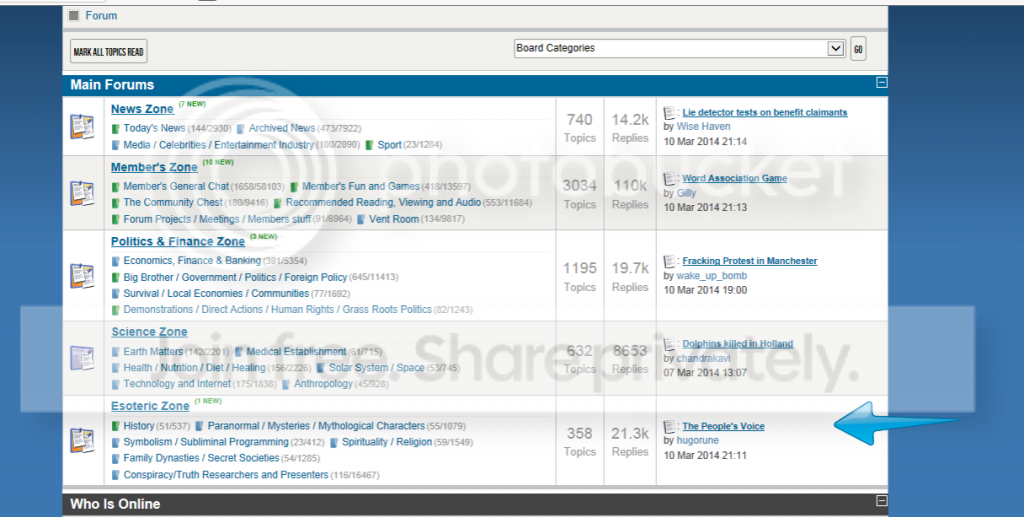1024x517 pixels.
Task: Open the Member's Zone category
Action: [x=154, y=167]
